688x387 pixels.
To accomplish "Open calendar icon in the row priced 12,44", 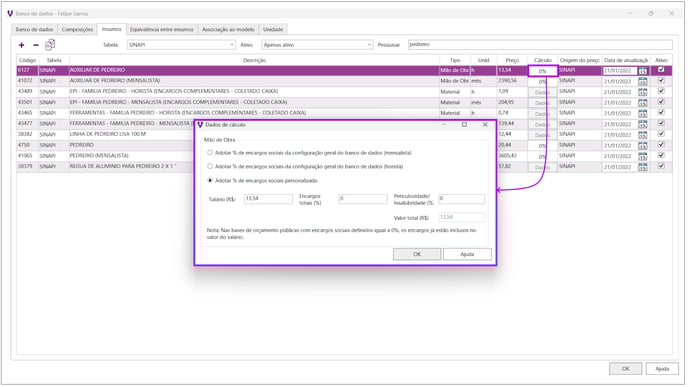I will click(642, 135).
